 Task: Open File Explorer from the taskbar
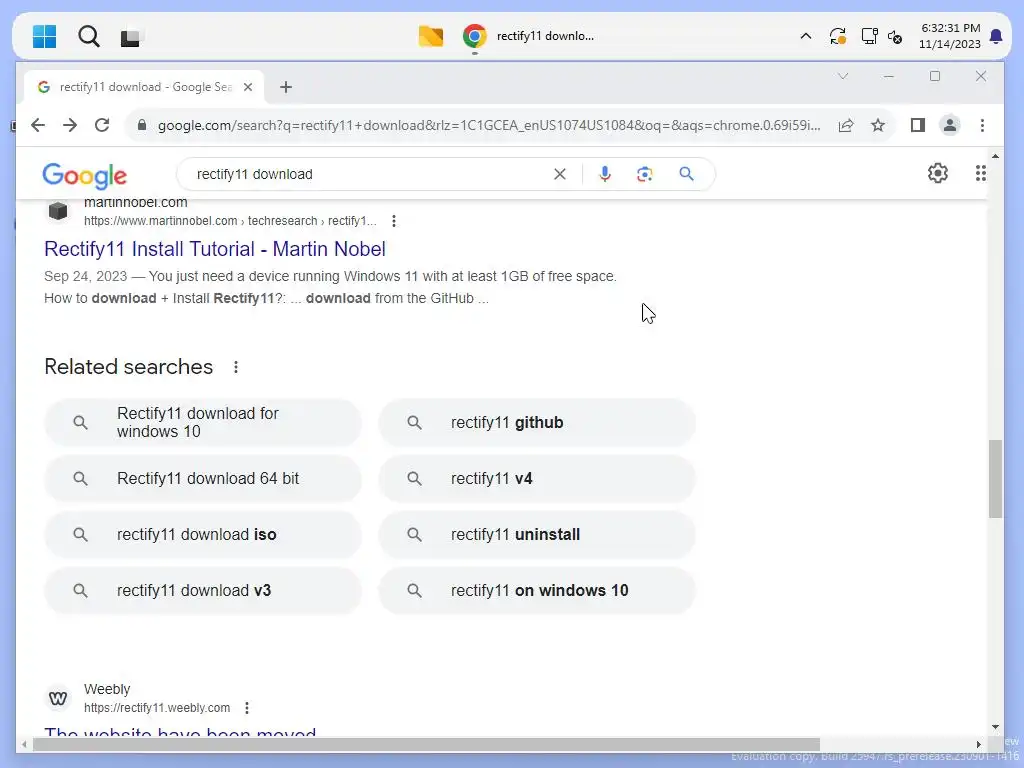[x=431, y=37]
